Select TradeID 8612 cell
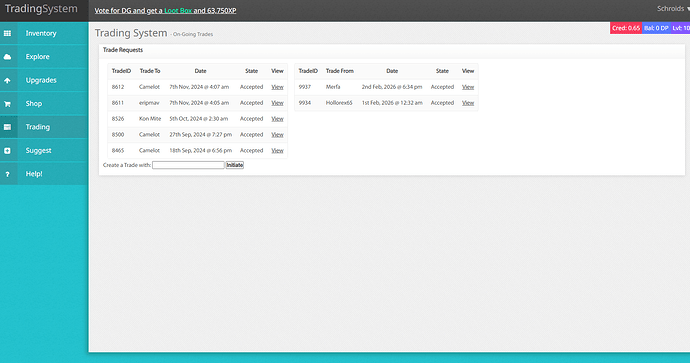Image resolution: width=690 pixels, height=363 pixels. coord(118,87)
